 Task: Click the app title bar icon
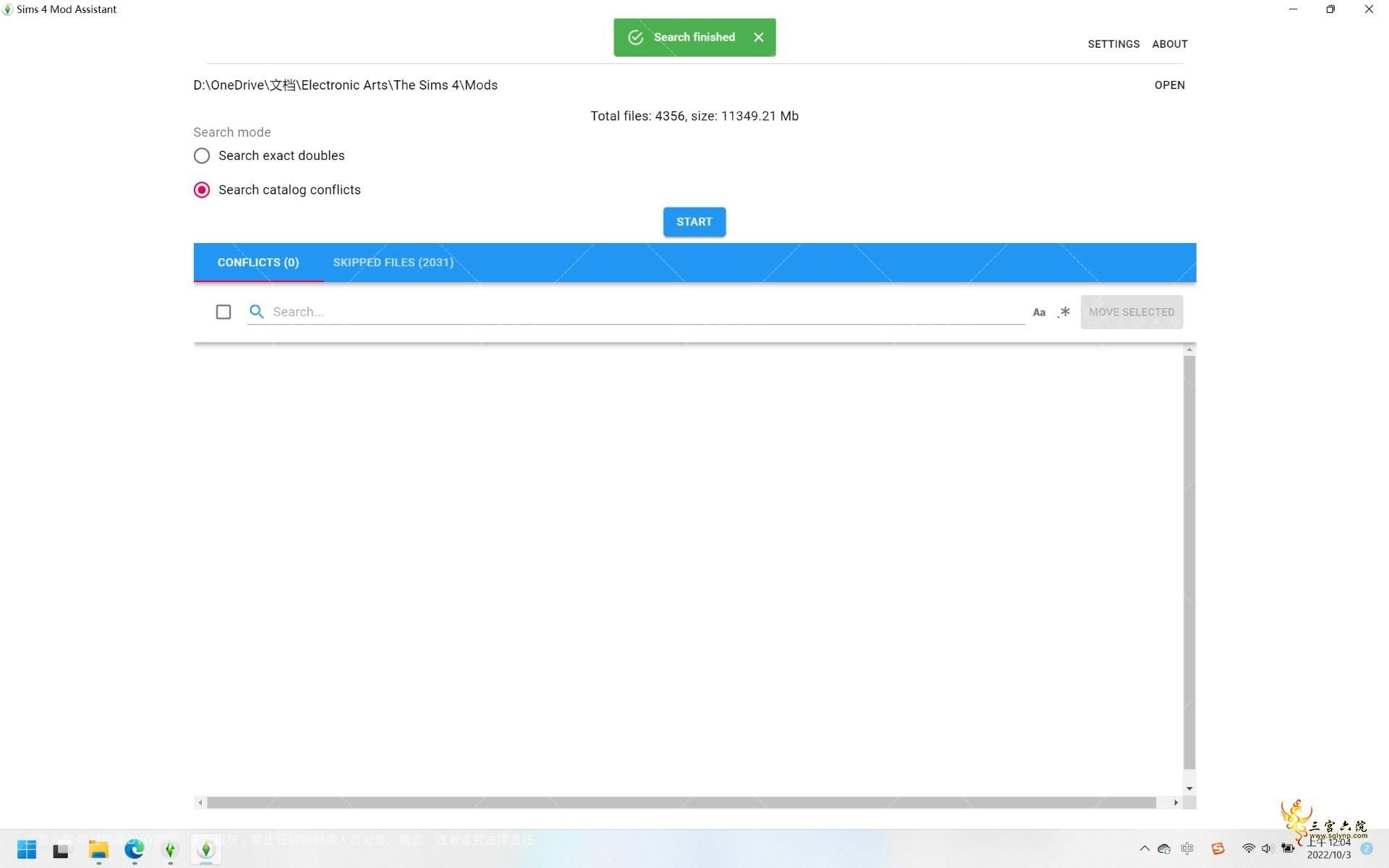point(8,9)
